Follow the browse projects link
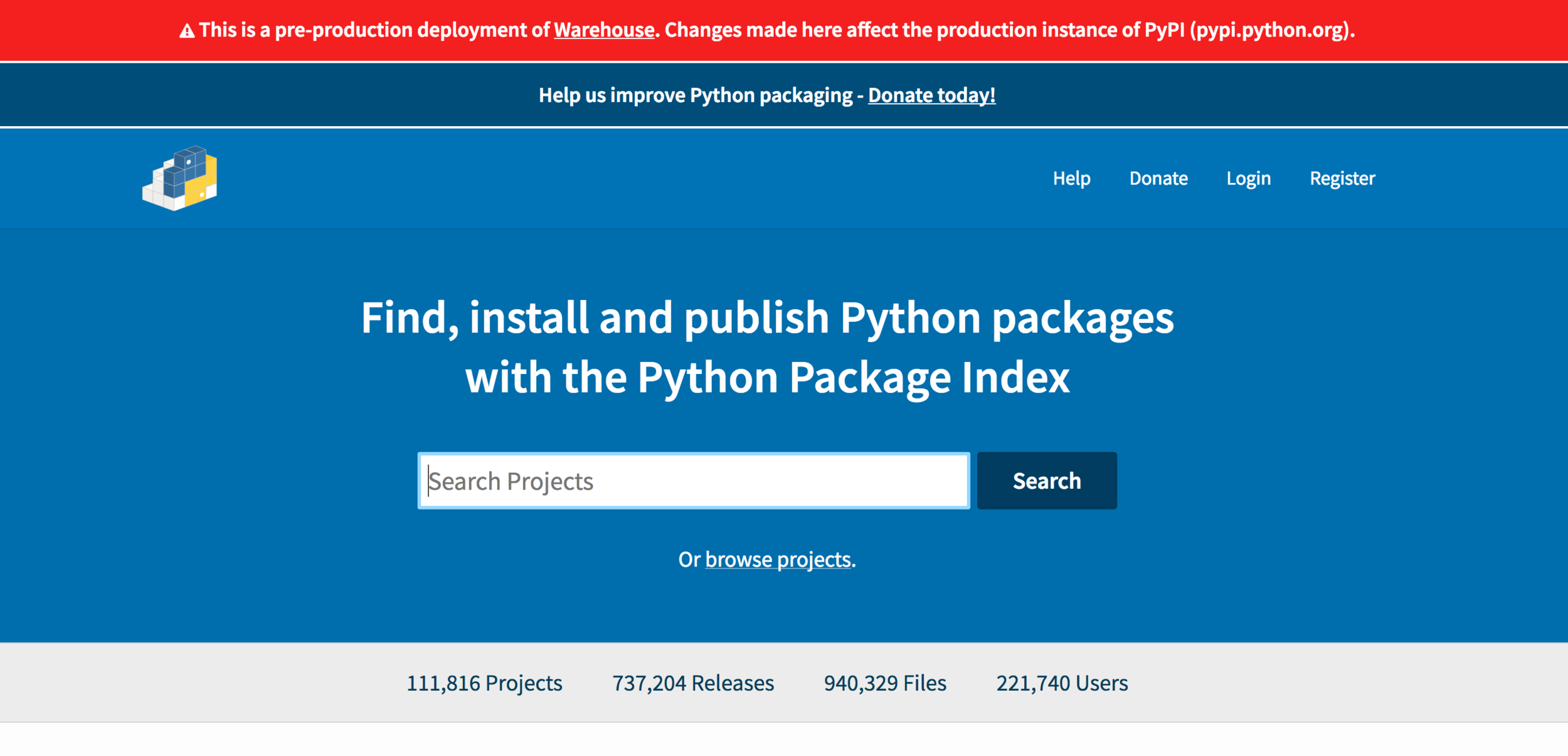This screenshot has width=1568, height=756. pyautogui.click(x=778, y=560)
